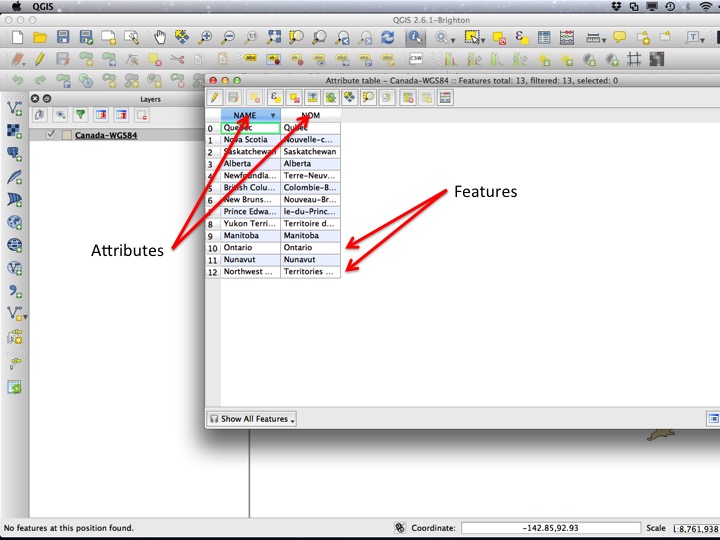Open the QGIS menu in menu bar
The width and height of the screenshot is (720, 540).
(x=42, y=6)
